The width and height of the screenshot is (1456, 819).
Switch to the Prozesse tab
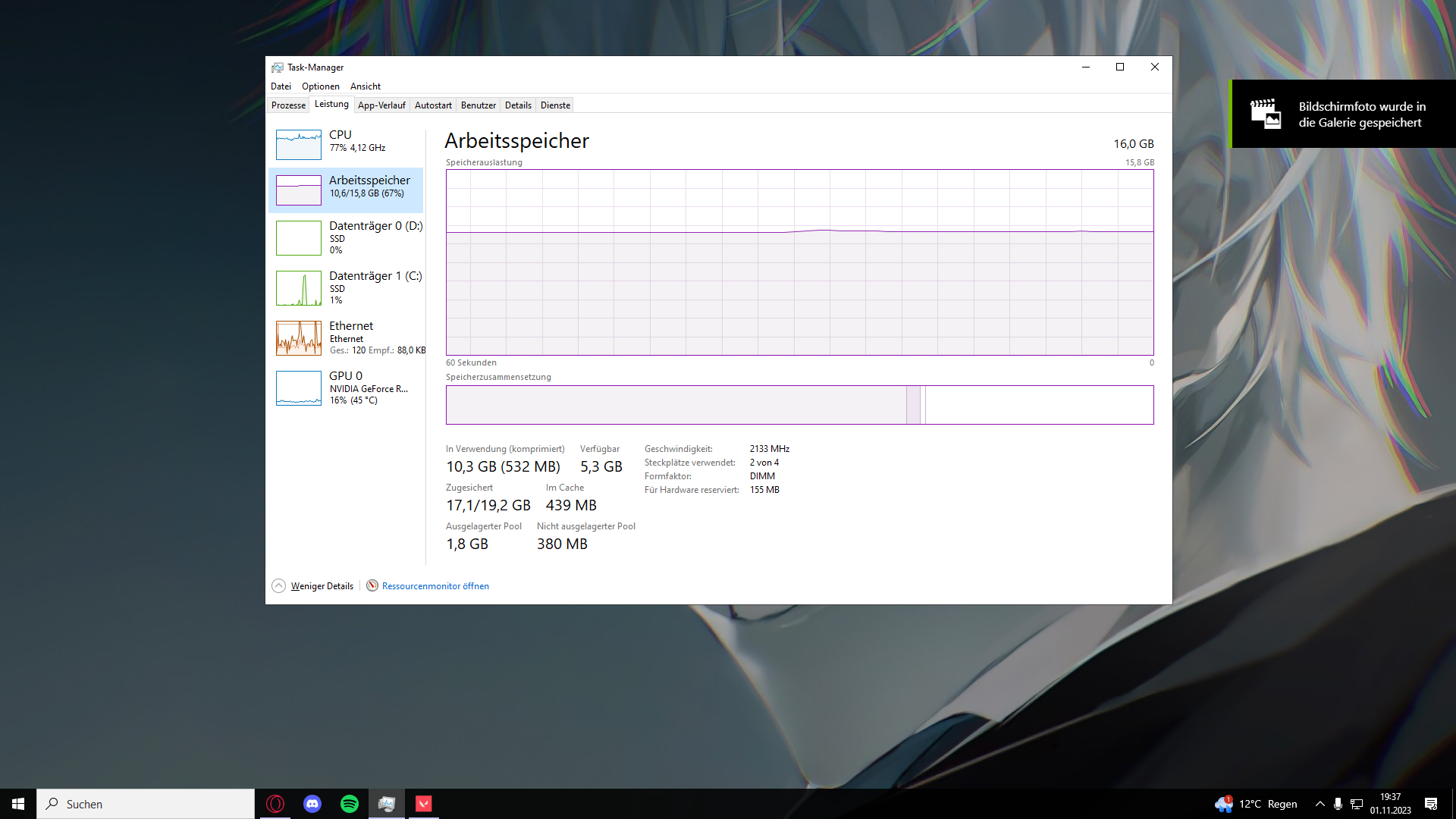coord(288,105)
